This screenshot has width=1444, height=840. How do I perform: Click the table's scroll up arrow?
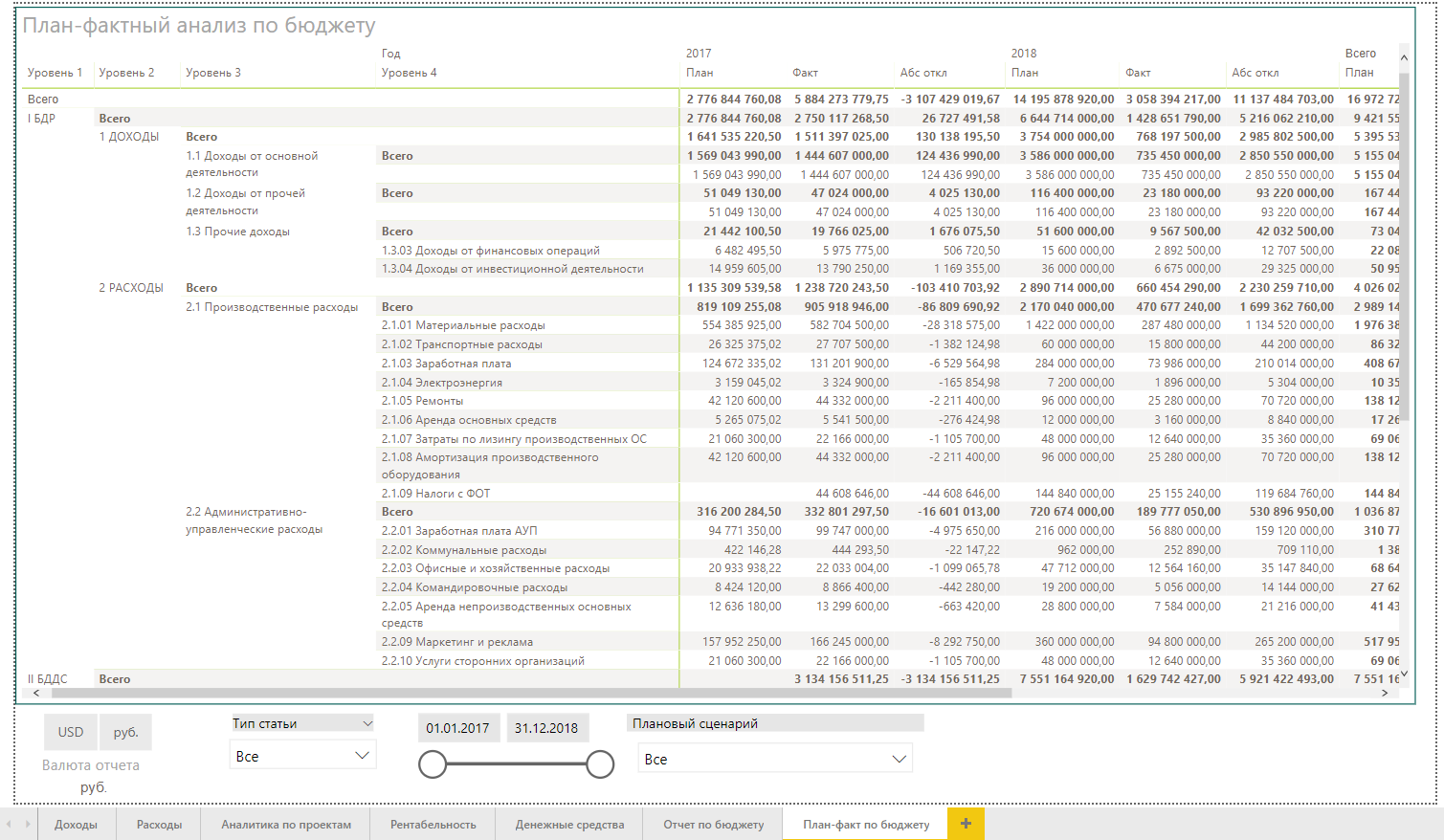click(1404, 58)
